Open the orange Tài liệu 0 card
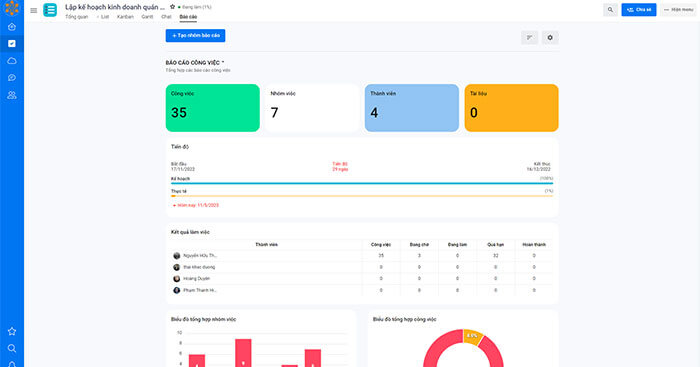 pos(512,108)
